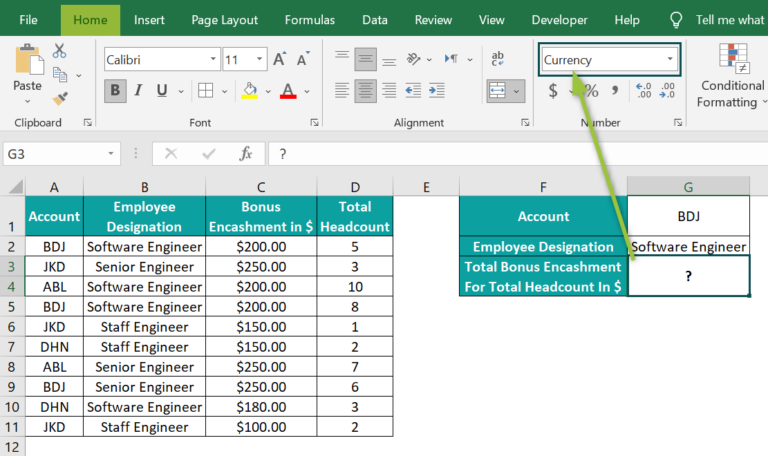768x456 pixels.
Task: Open the Name Box dropdown arrow
Action: click(x=111, y=154)
